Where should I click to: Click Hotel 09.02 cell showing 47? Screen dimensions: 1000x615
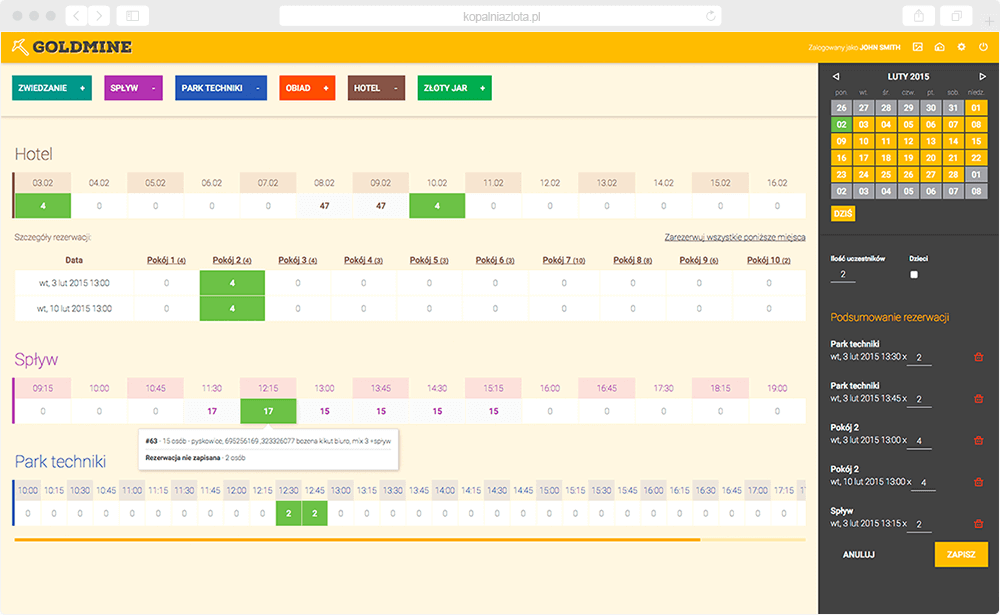381,206
